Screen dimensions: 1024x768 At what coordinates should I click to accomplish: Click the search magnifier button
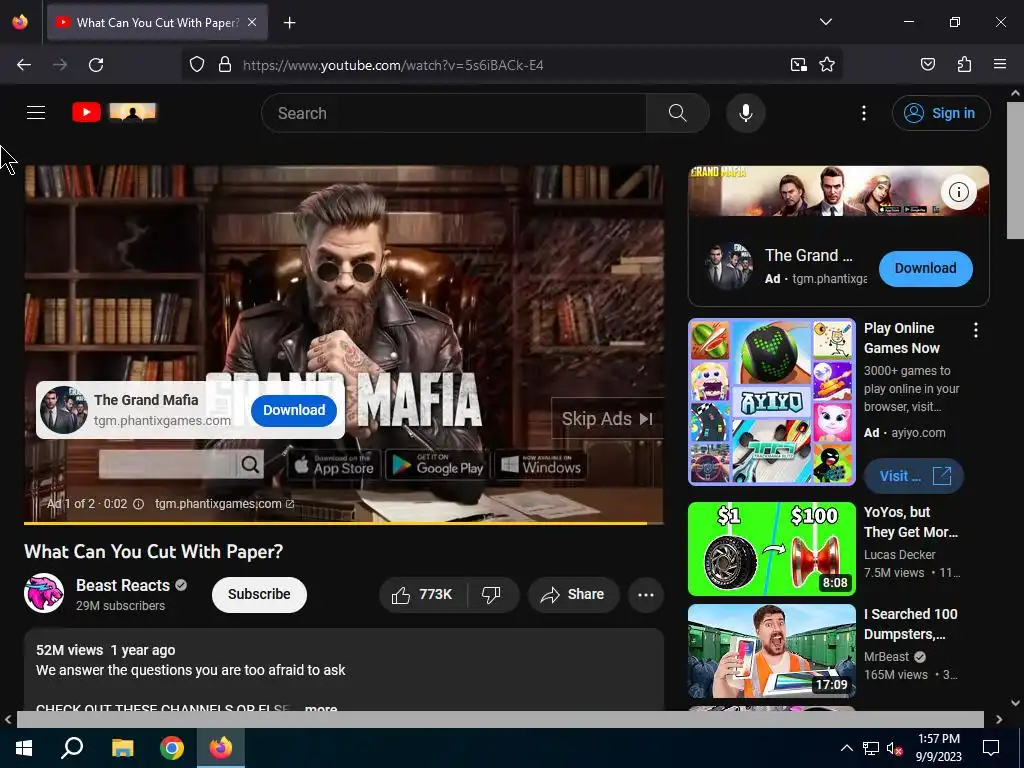[x=677, y=113]
